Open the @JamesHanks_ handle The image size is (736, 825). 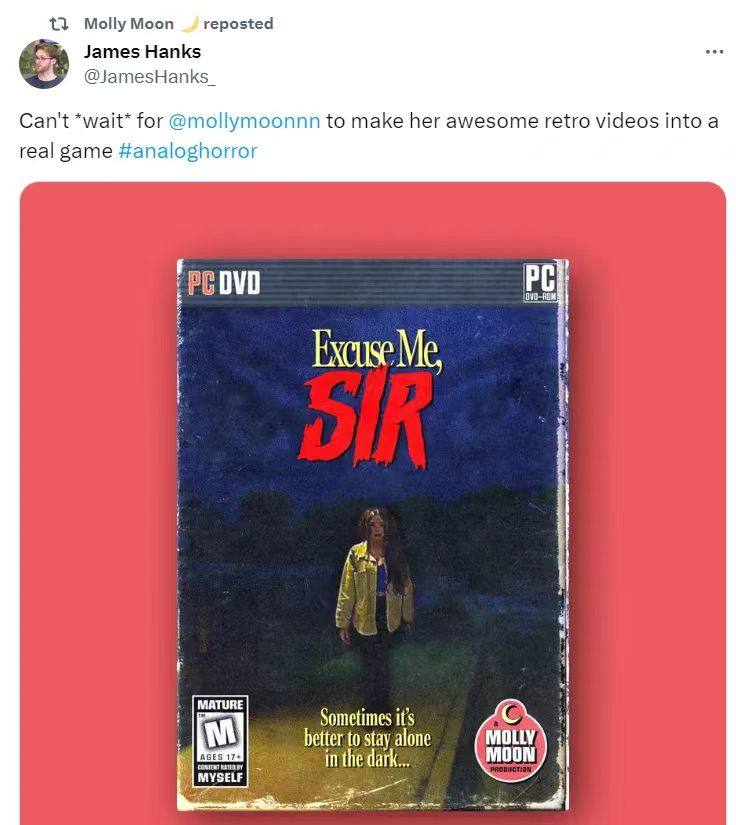pyautogui.click(x=149, y=77)
